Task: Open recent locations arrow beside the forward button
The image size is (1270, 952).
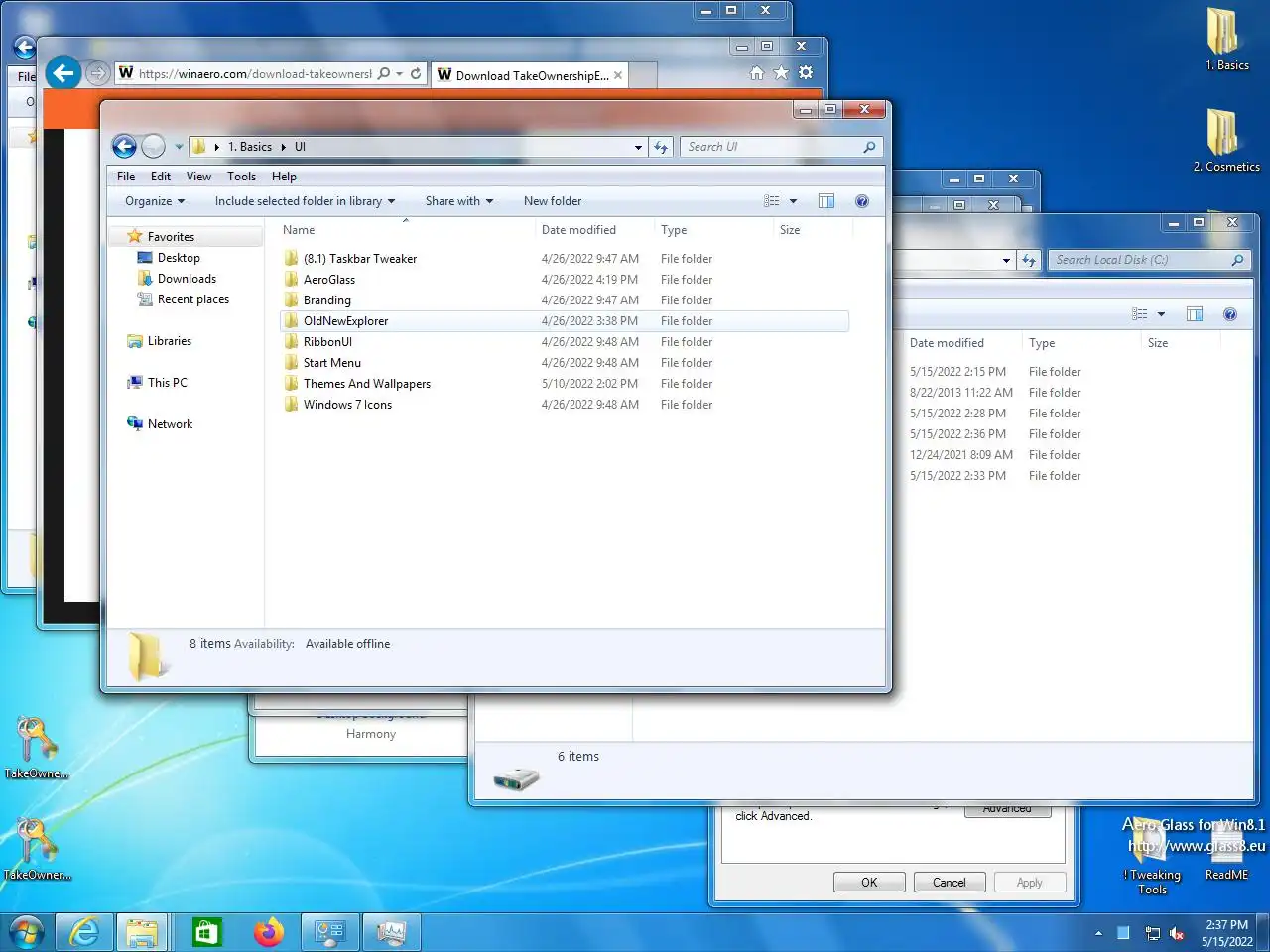Action: (x=179, y=147)
